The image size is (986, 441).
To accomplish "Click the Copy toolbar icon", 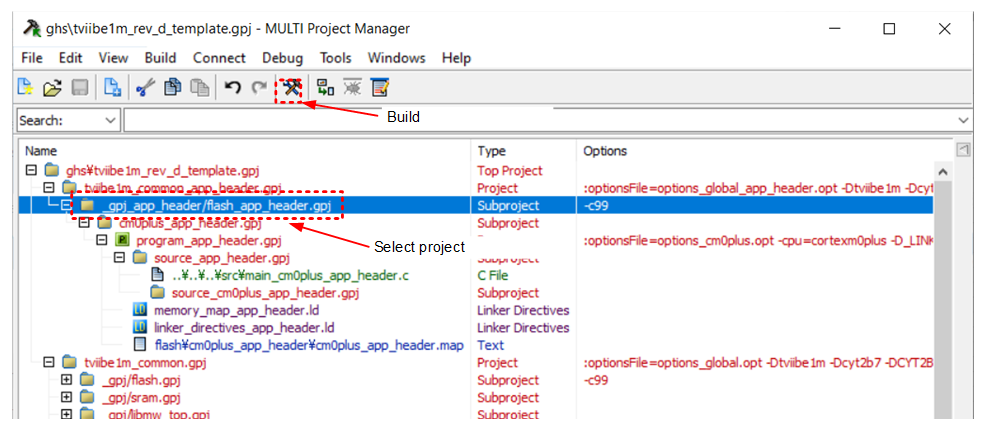I will (x=173, y=88).
